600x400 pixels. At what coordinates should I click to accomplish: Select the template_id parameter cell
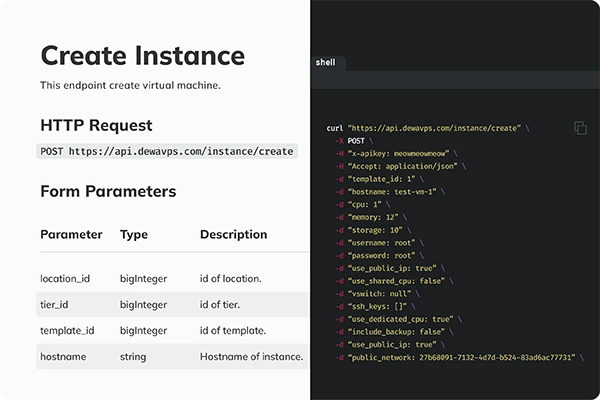tap(67, 331)
